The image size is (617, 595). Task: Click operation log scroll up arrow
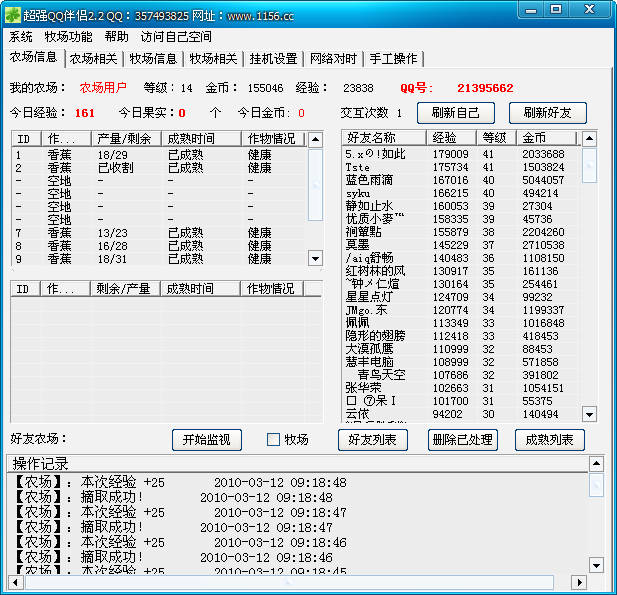pos(596,464)
